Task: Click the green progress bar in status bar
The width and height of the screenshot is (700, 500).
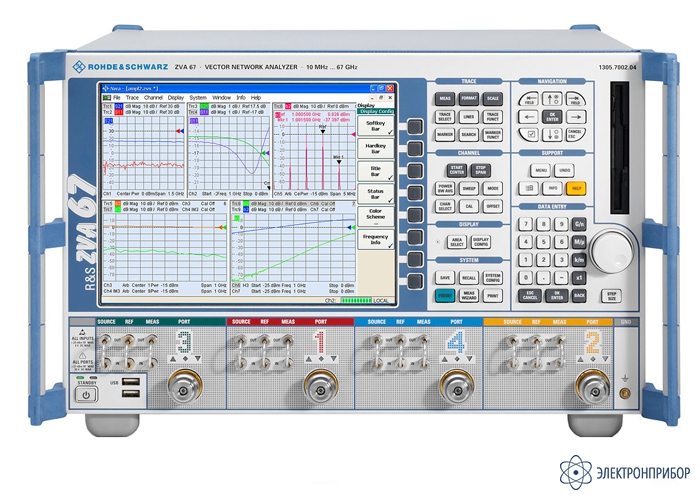Action: coord(356,300)
